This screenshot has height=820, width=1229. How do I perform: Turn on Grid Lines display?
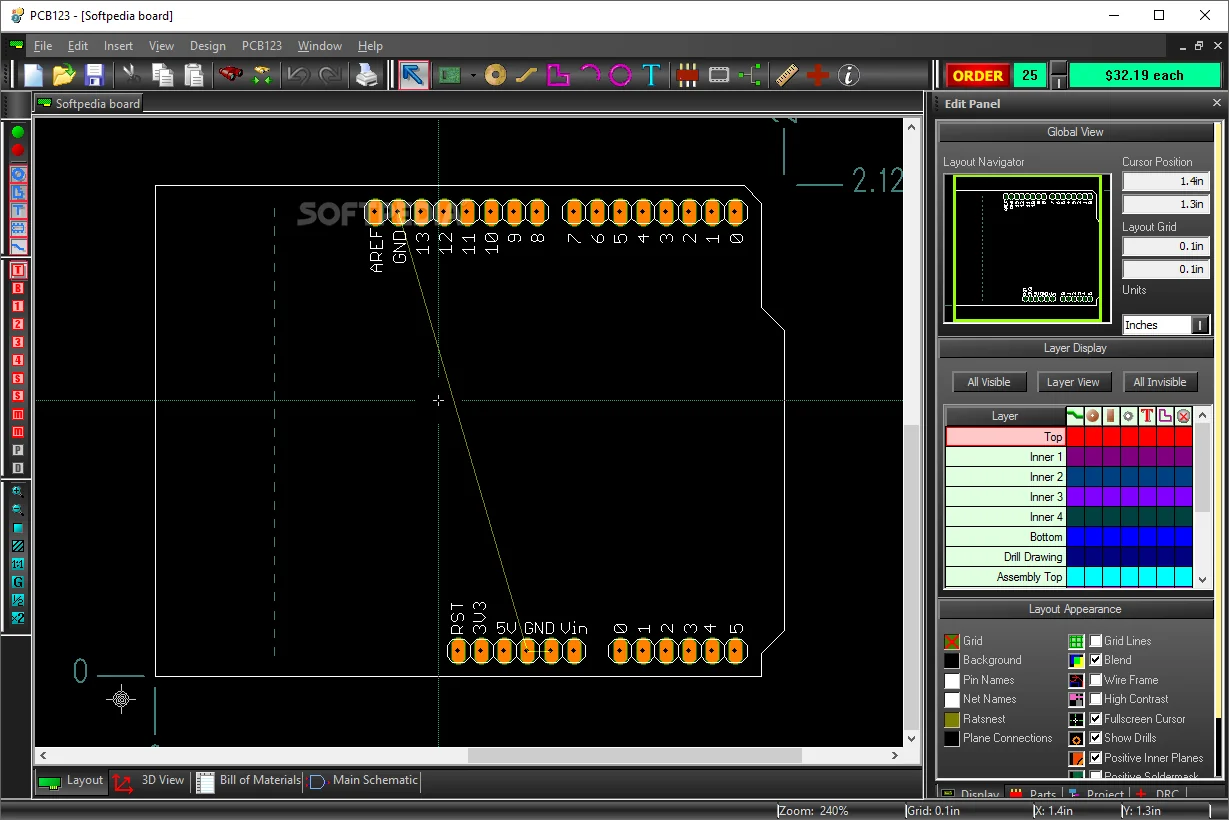1095,641
